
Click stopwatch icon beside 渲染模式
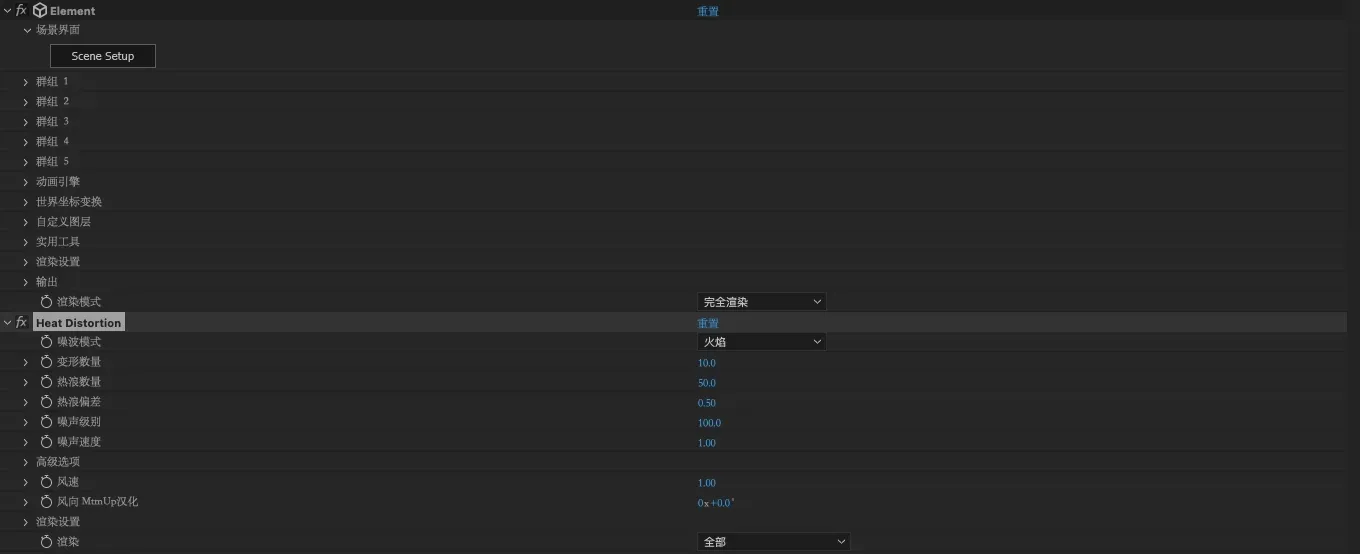coord(46,302)
